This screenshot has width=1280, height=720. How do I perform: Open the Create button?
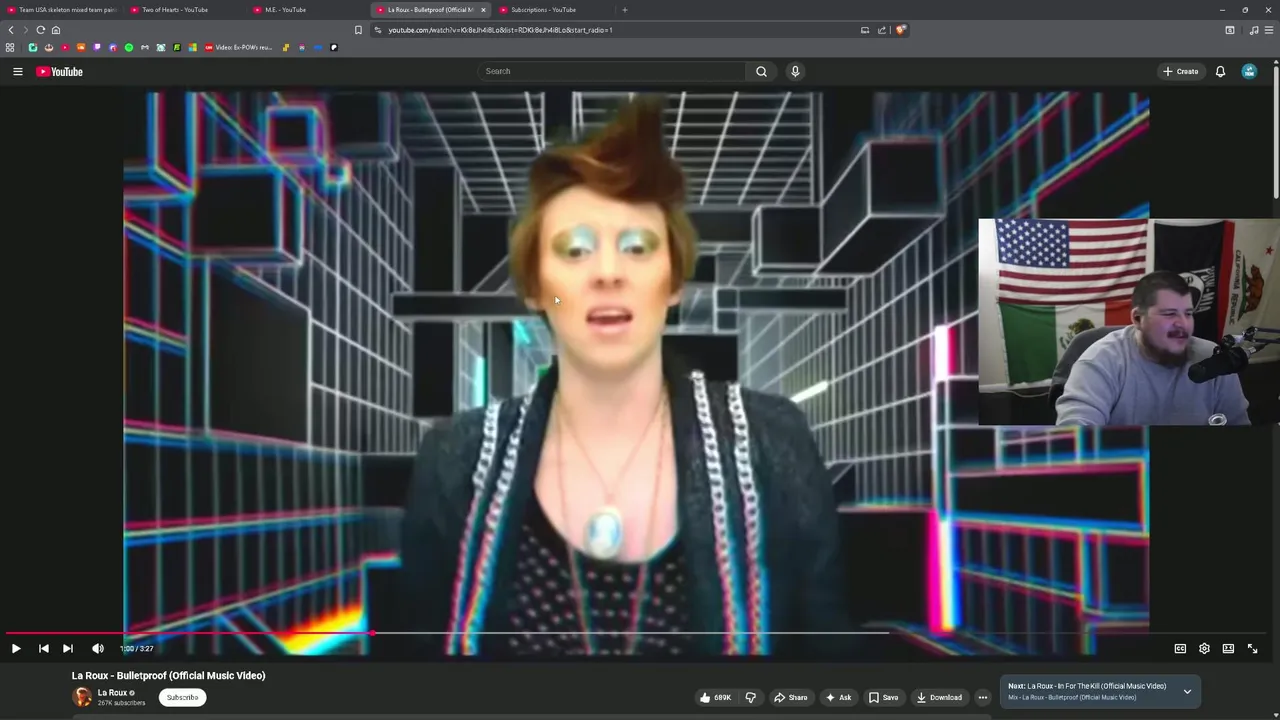coord(1181,71)
